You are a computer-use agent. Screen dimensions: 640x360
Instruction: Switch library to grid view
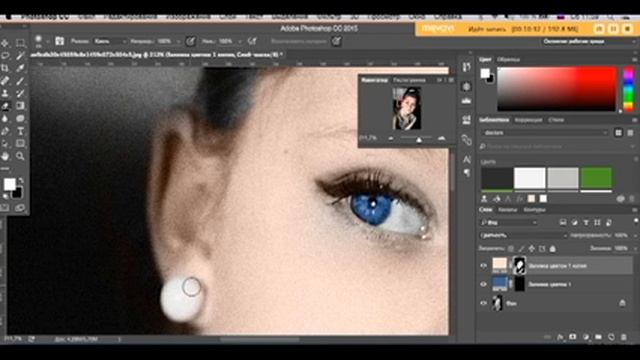coord(618,133)
